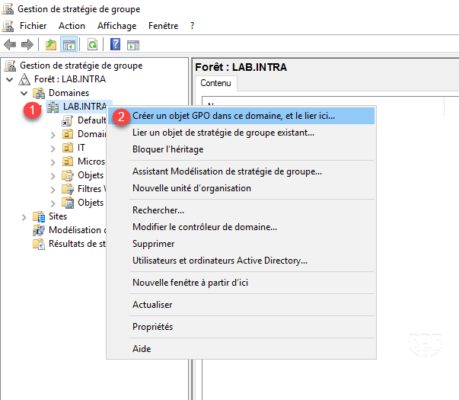
Task: Select Supprimer in context menu
Action: click(241, 244)
